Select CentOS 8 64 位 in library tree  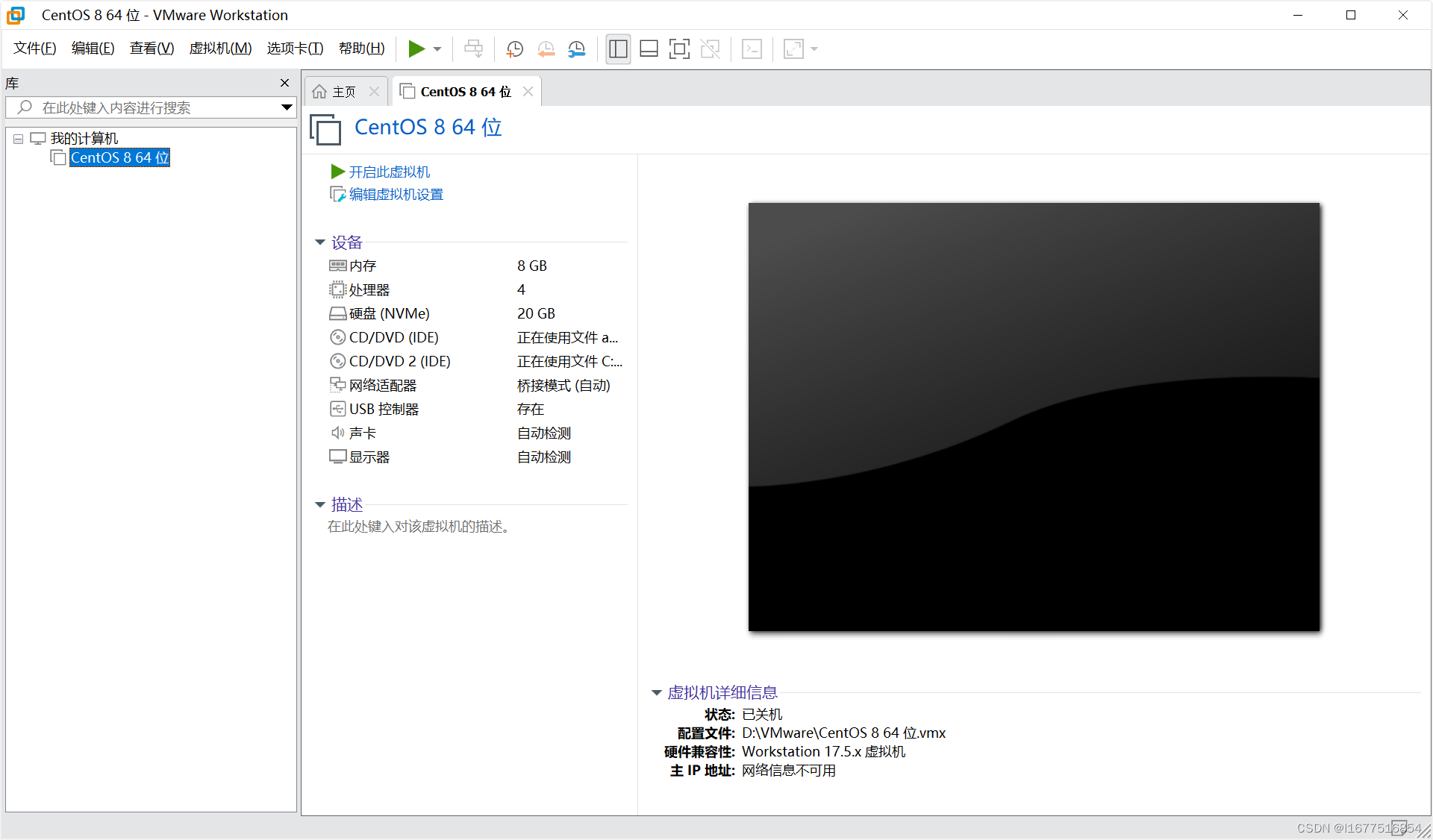(x=120, y=157)
